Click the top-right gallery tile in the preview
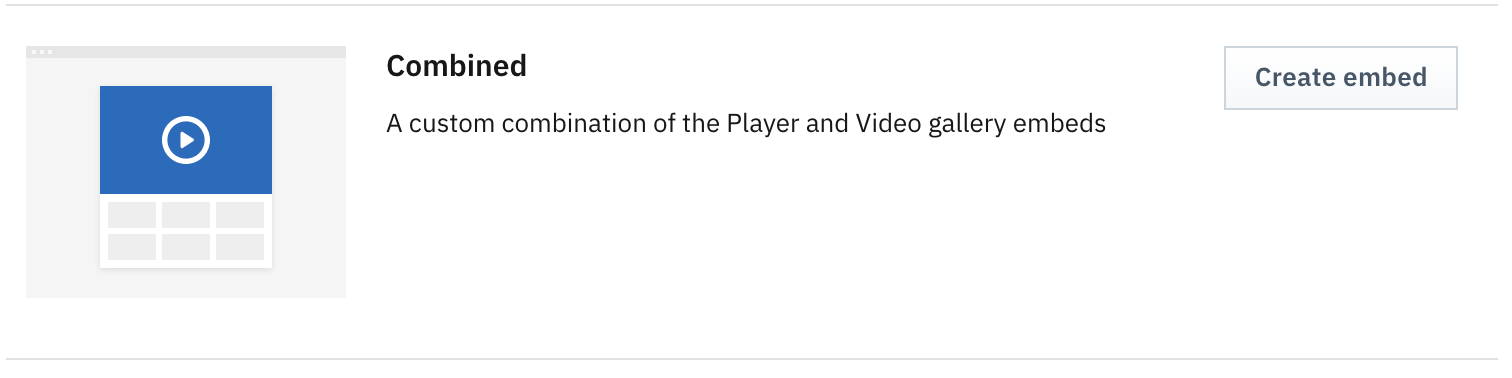Image resolution: width=1512 pixels, height=378 pixels. (240, 215)
